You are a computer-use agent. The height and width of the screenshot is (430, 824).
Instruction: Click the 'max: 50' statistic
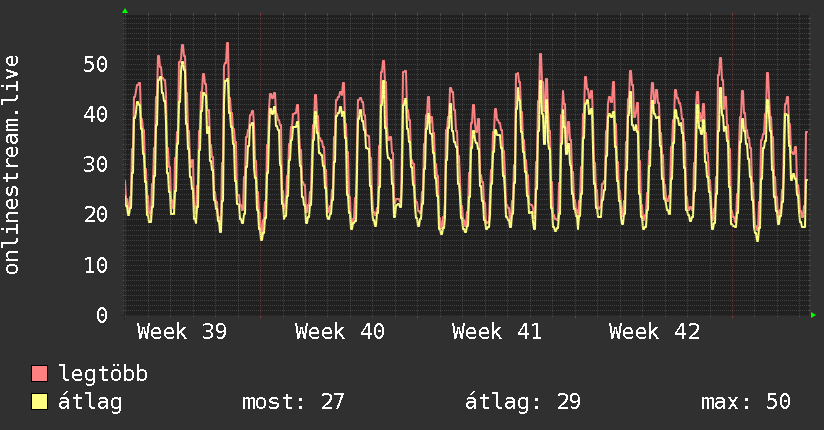pos(746,402)
